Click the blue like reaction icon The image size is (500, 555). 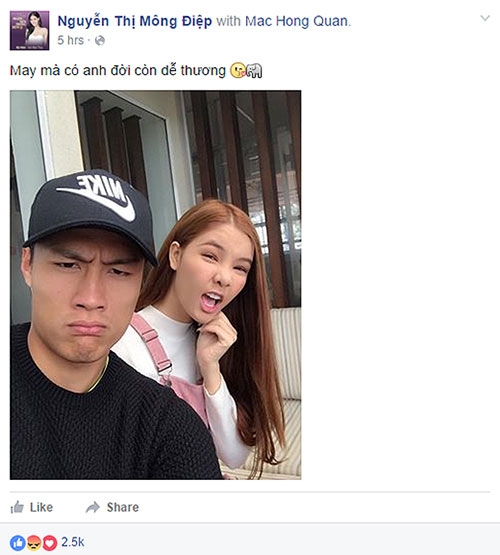(17, 543)
